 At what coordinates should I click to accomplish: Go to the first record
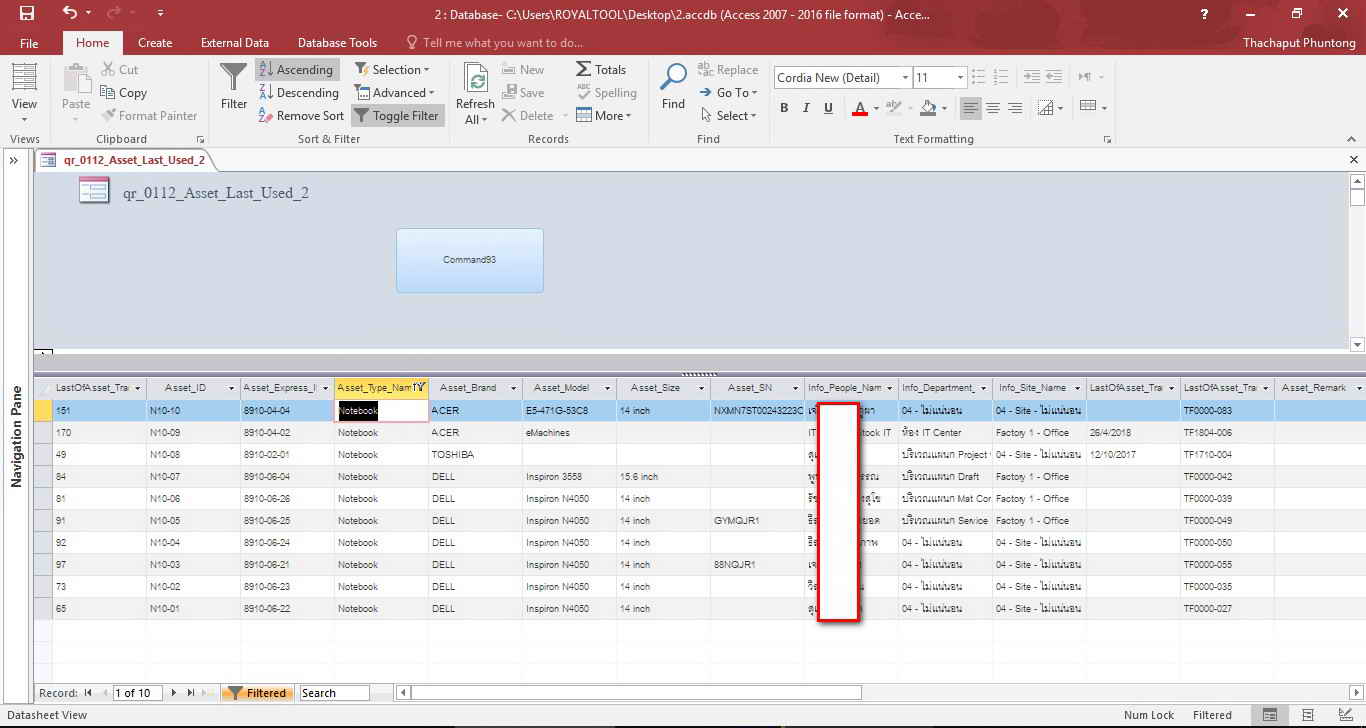pyautogui.click(x=89, y=693)
